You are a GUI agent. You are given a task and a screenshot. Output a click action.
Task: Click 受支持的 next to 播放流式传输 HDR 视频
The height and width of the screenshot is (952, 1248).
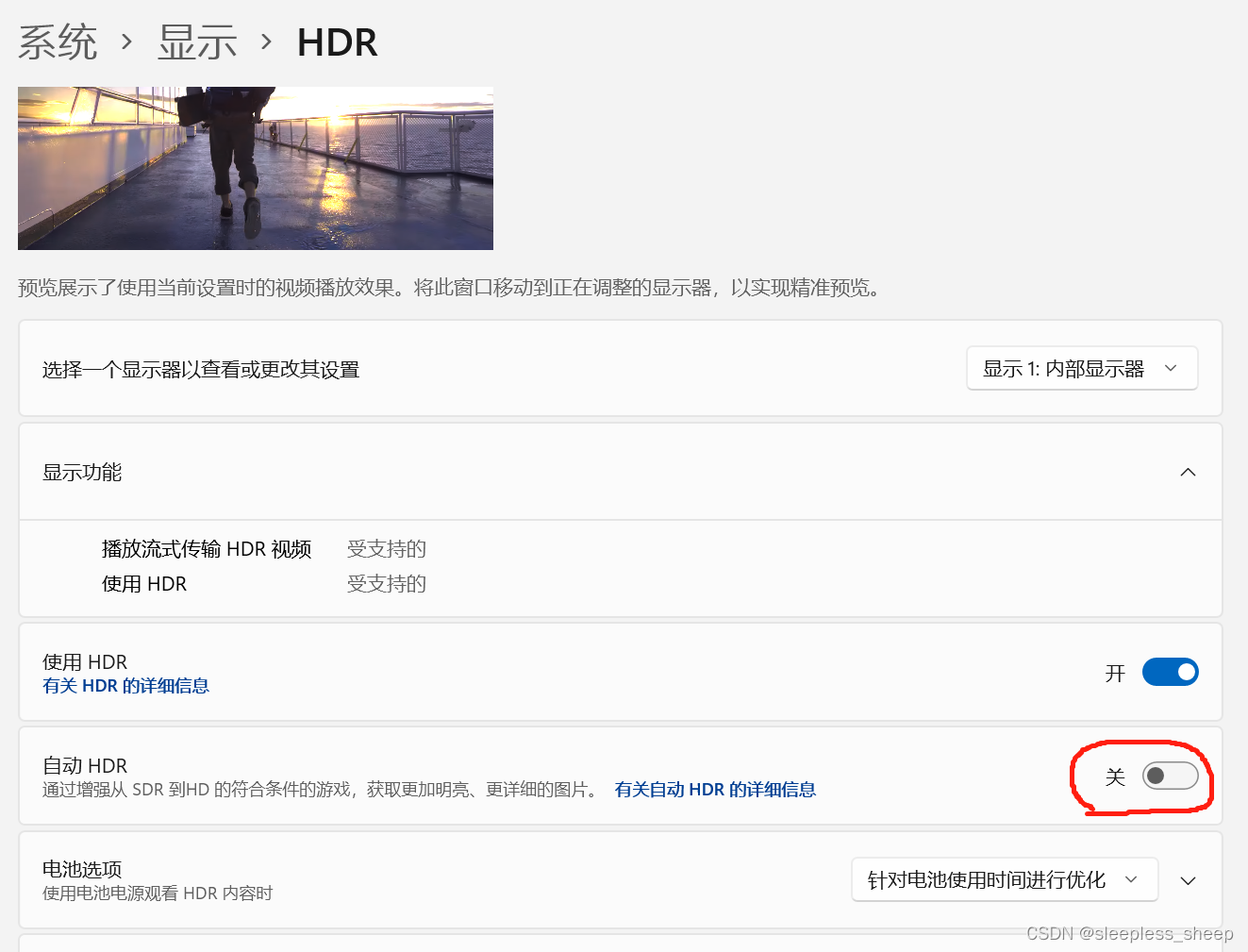click(x=387, y=549)
